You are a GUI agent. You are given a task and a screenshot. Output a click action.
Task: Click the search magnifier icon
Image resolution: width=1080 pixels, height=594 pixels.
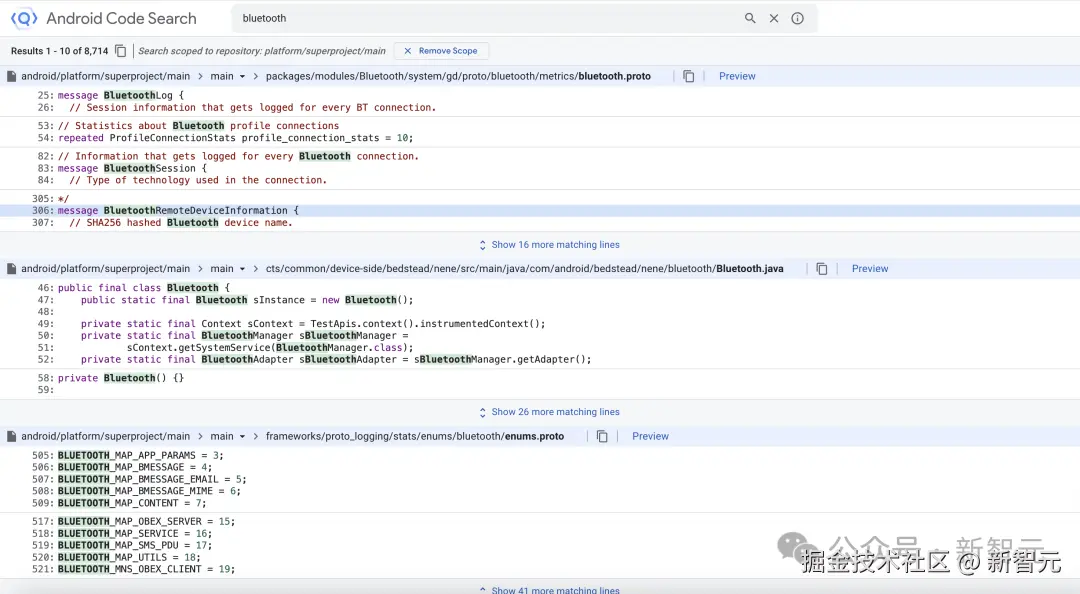750,19
